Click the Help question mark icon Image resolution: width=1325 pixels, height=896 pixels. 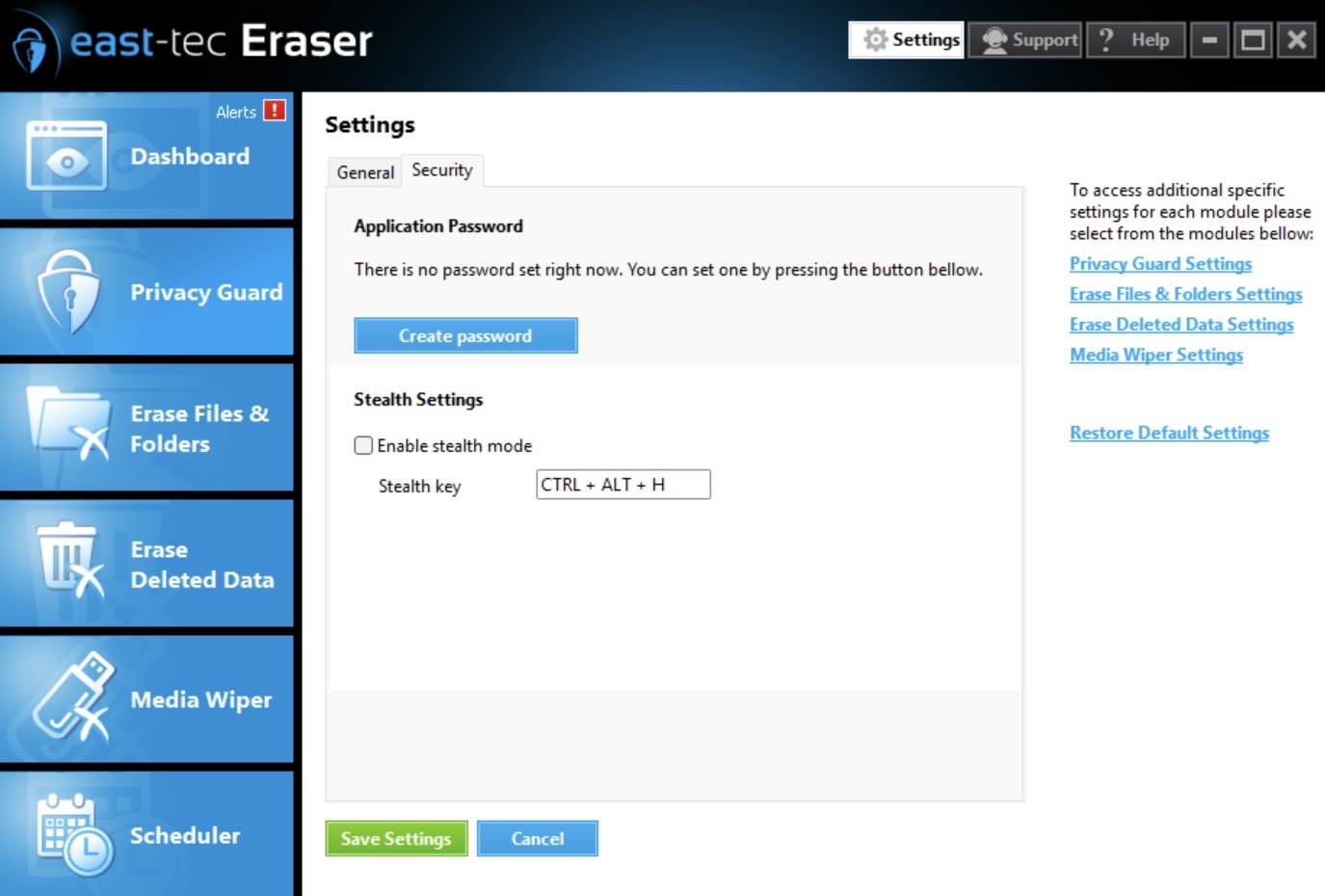click(1106, 40)
